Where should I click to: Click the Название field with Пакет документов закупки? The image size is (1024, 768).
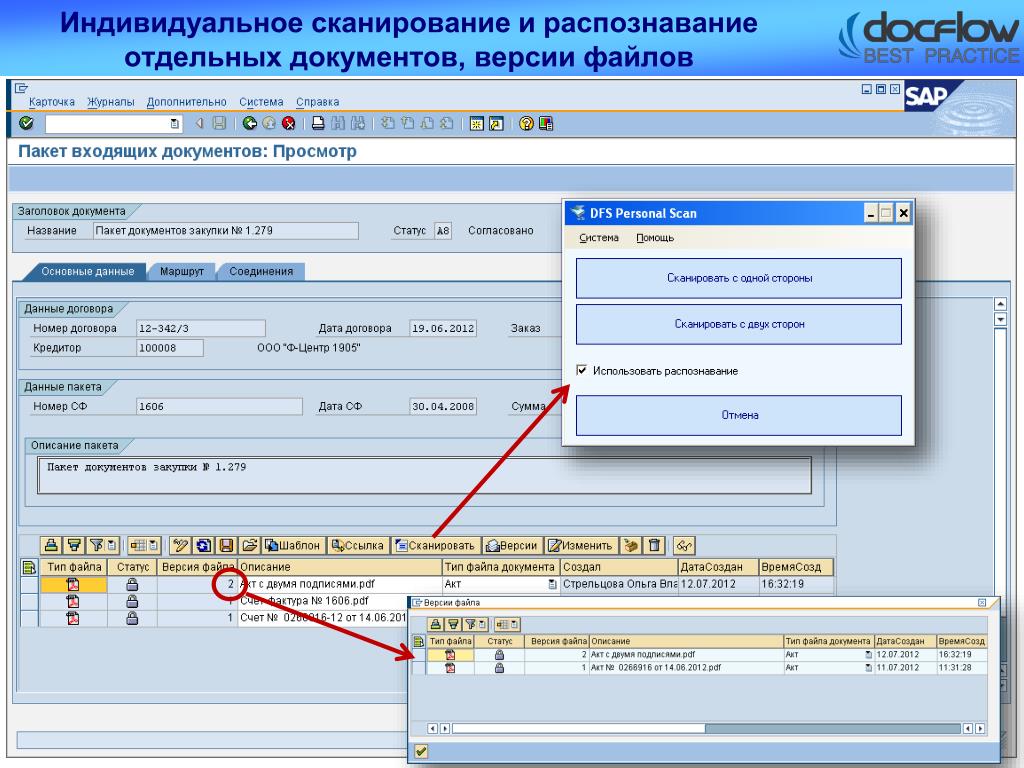[x=226, y=231]
